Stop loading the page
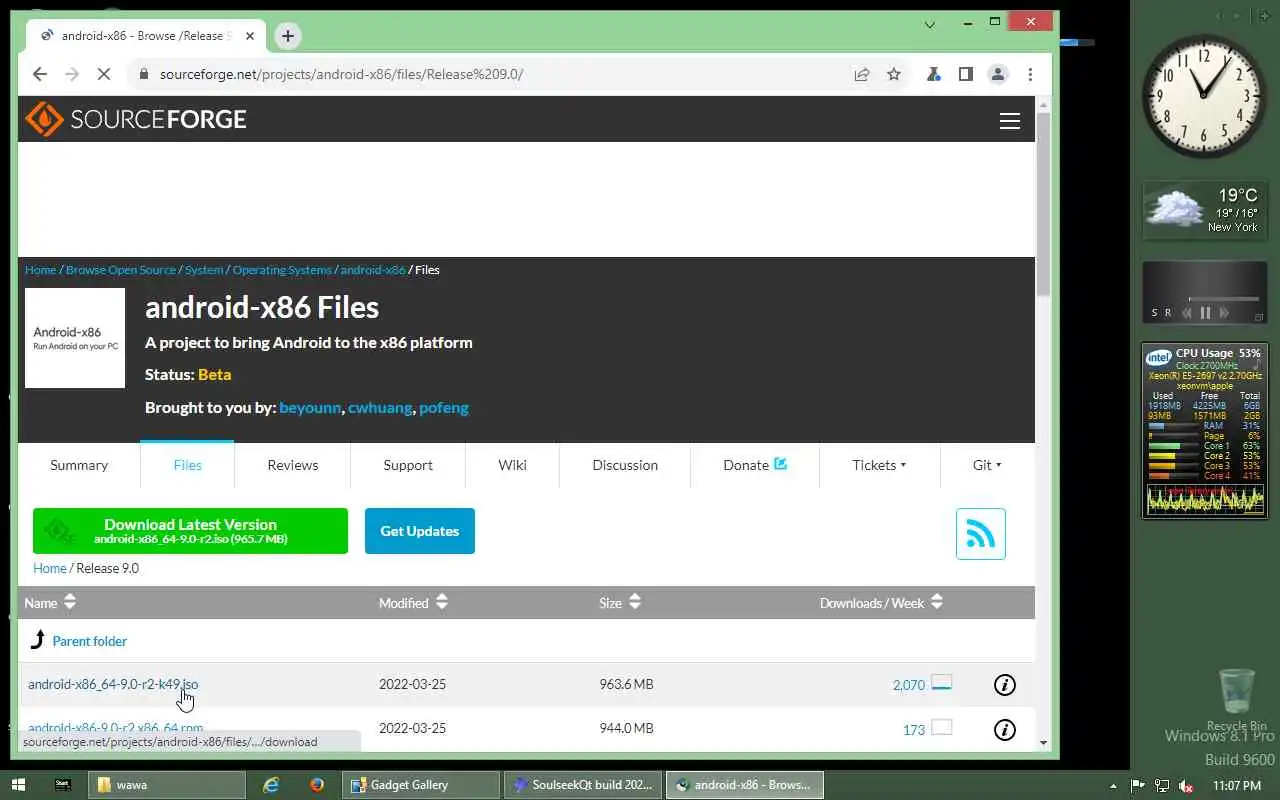 (102, 74)
